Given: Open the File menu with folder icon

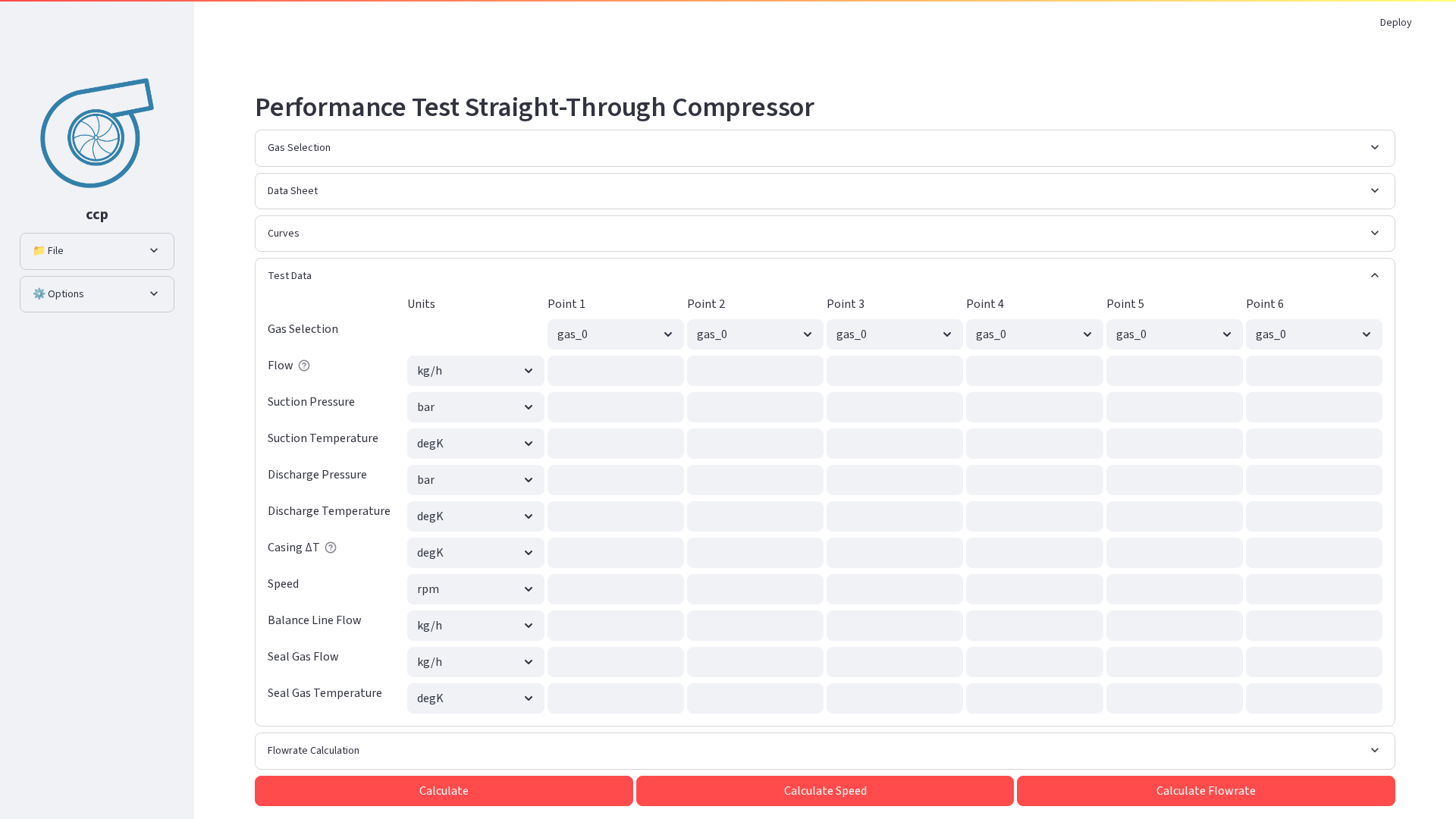Looking at the screenshot, I should (97, 251).
